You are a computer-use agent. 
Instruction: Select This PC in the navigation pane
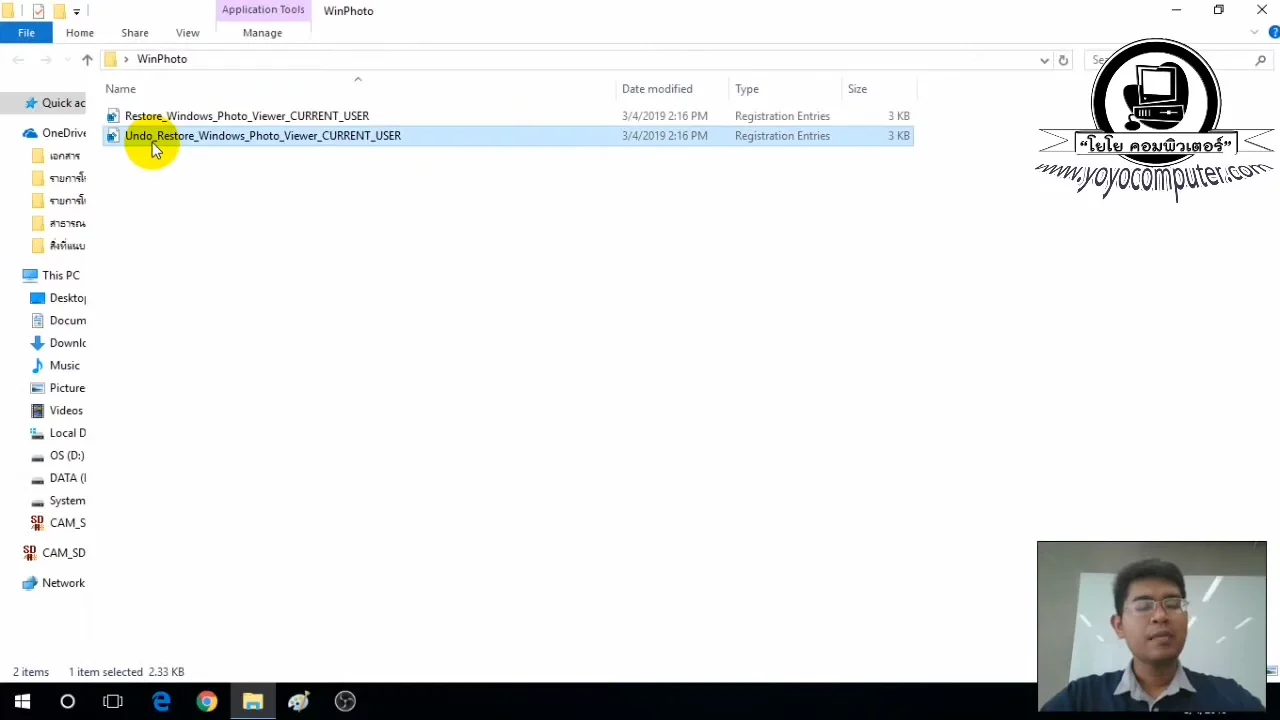click(x=60, y=275)
